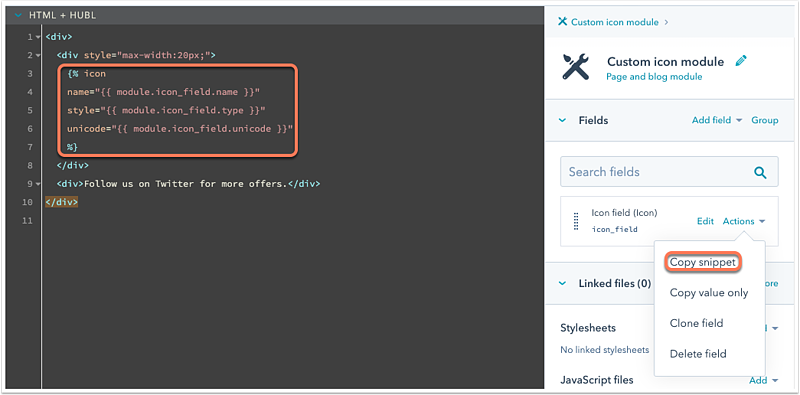The image size is (800, 395).
Task: Choose Copy snippet from Actions menu
Action: point(703,262)
